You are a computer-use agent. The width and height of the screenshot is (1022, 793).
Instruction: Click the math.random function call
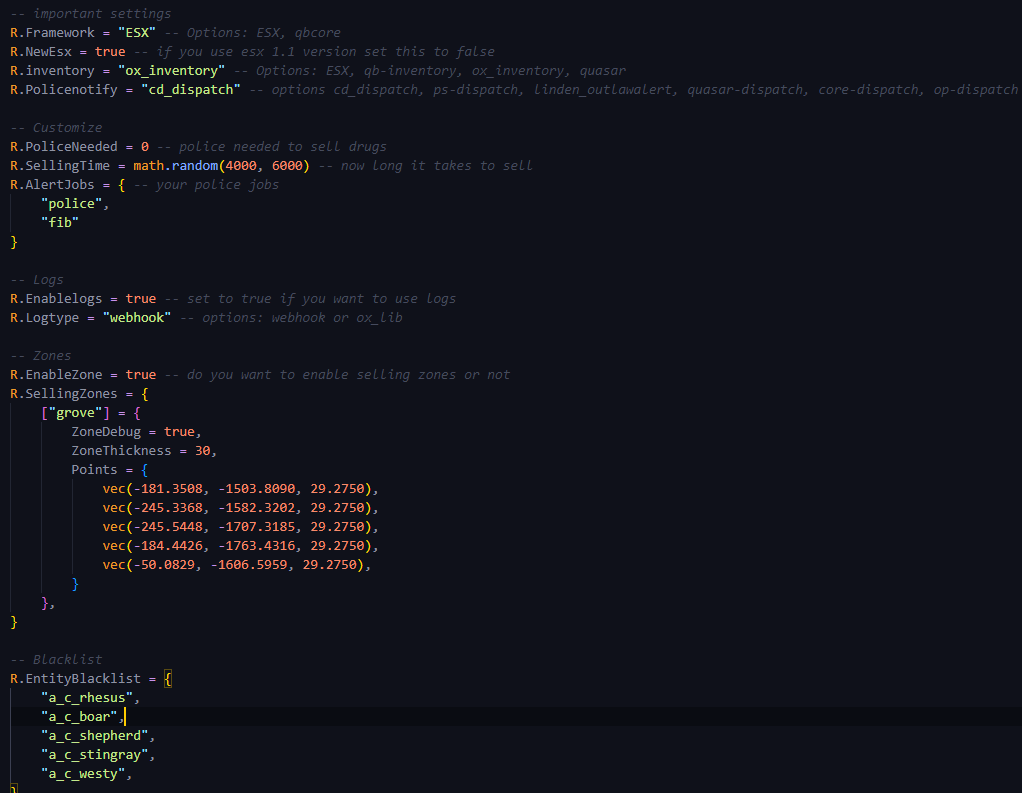[222, 166]
